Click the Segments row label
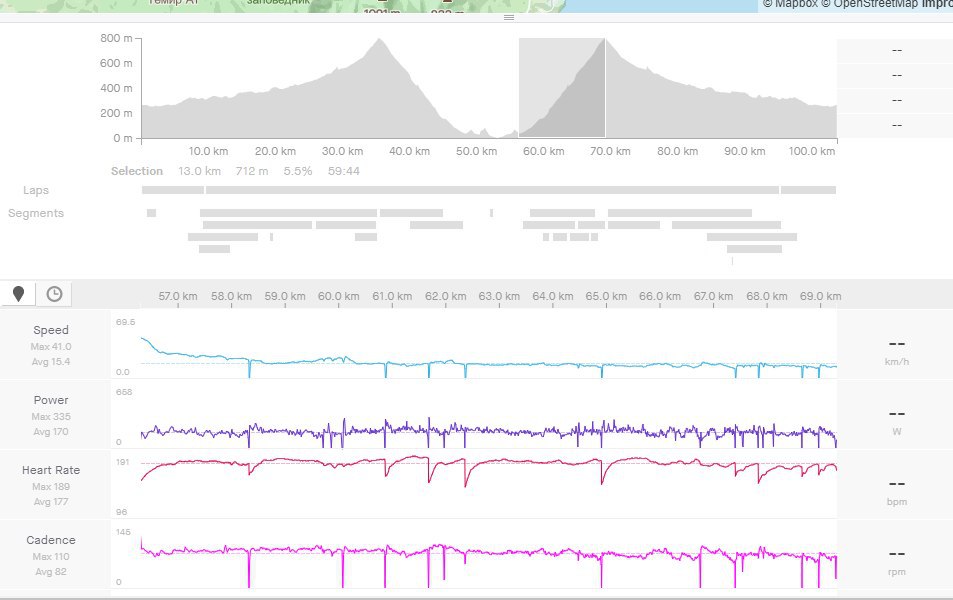 [36, 213]
